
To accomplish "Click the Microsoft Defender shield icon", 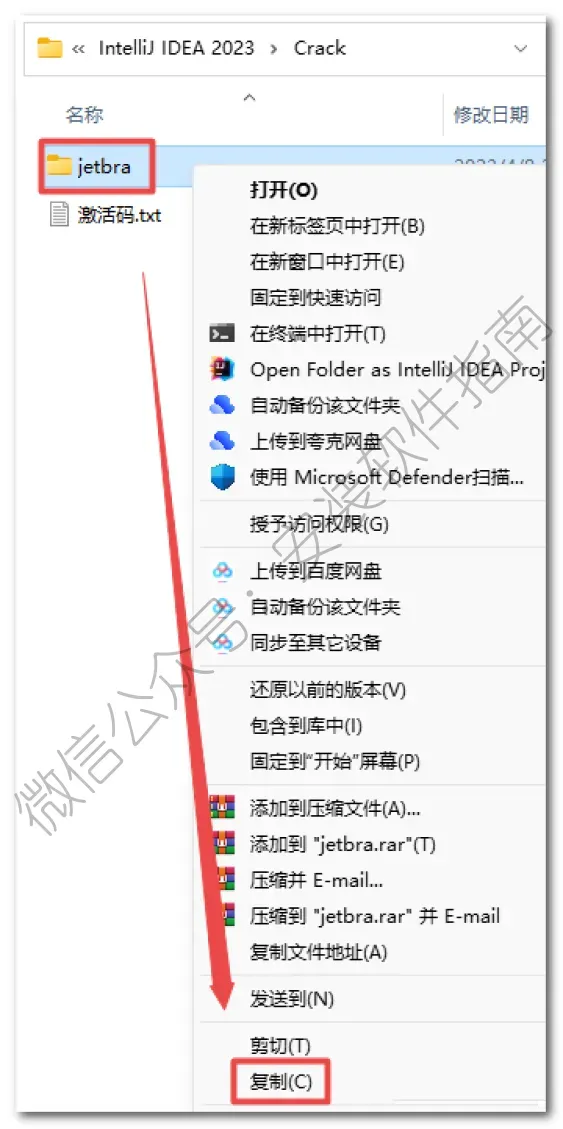I will tap(222, 477).
